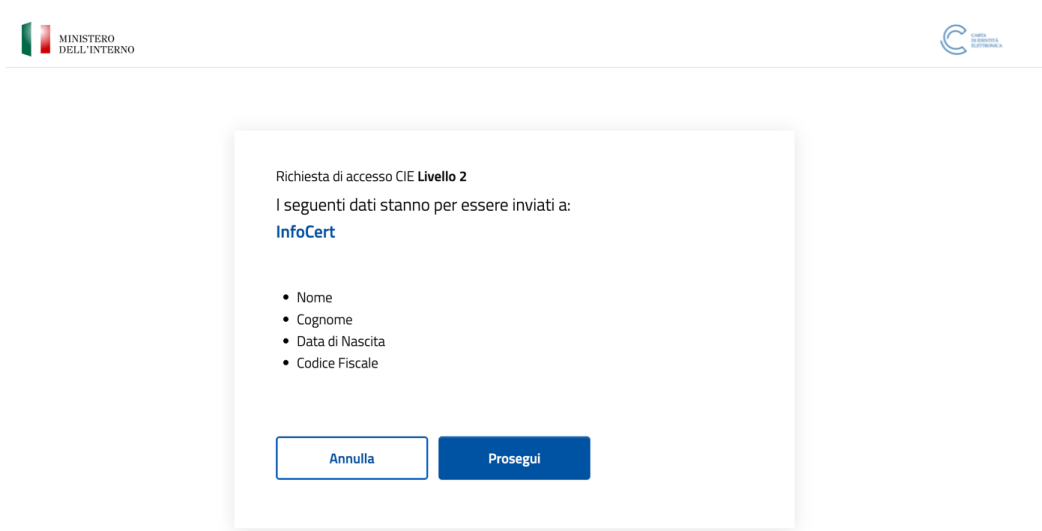Click the red stripe of the flag logo
Viewport: 1042px width, 531px height.
point(45,39)
